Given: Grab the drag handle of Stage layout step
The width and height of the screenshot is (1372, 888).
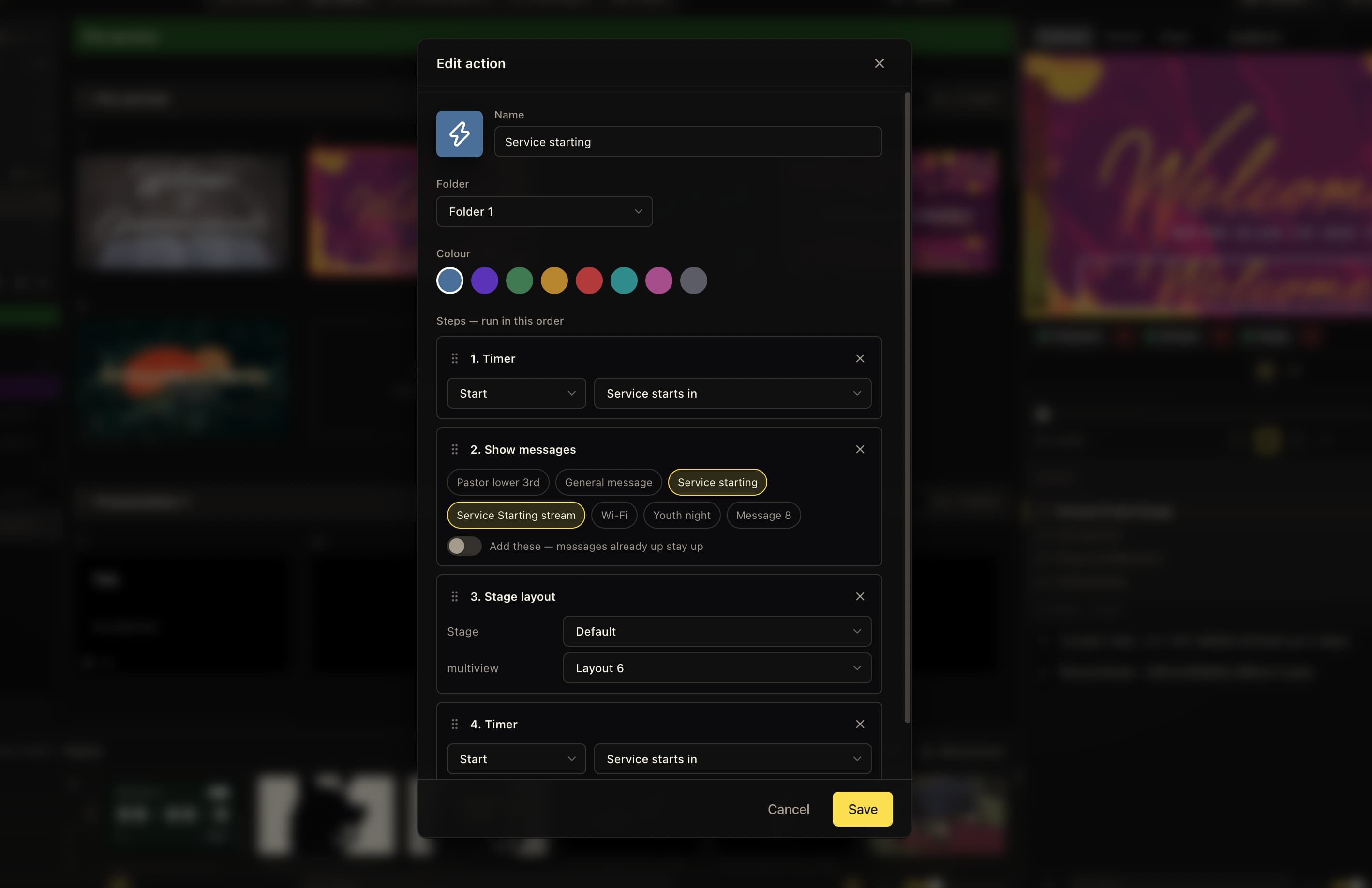Looking at the screenshot, I should click(x=454, y=596).
